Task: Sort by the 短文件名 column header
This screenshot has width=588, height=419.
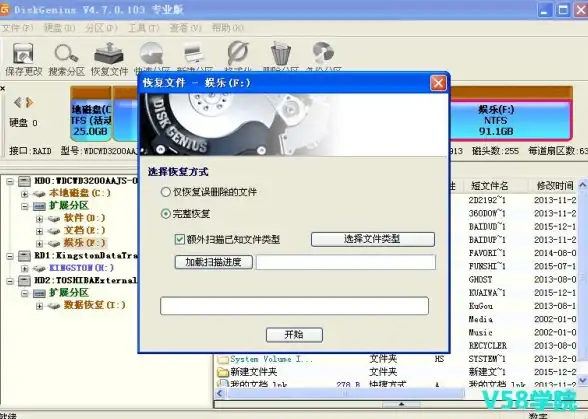Action: [x=490, y=185]
